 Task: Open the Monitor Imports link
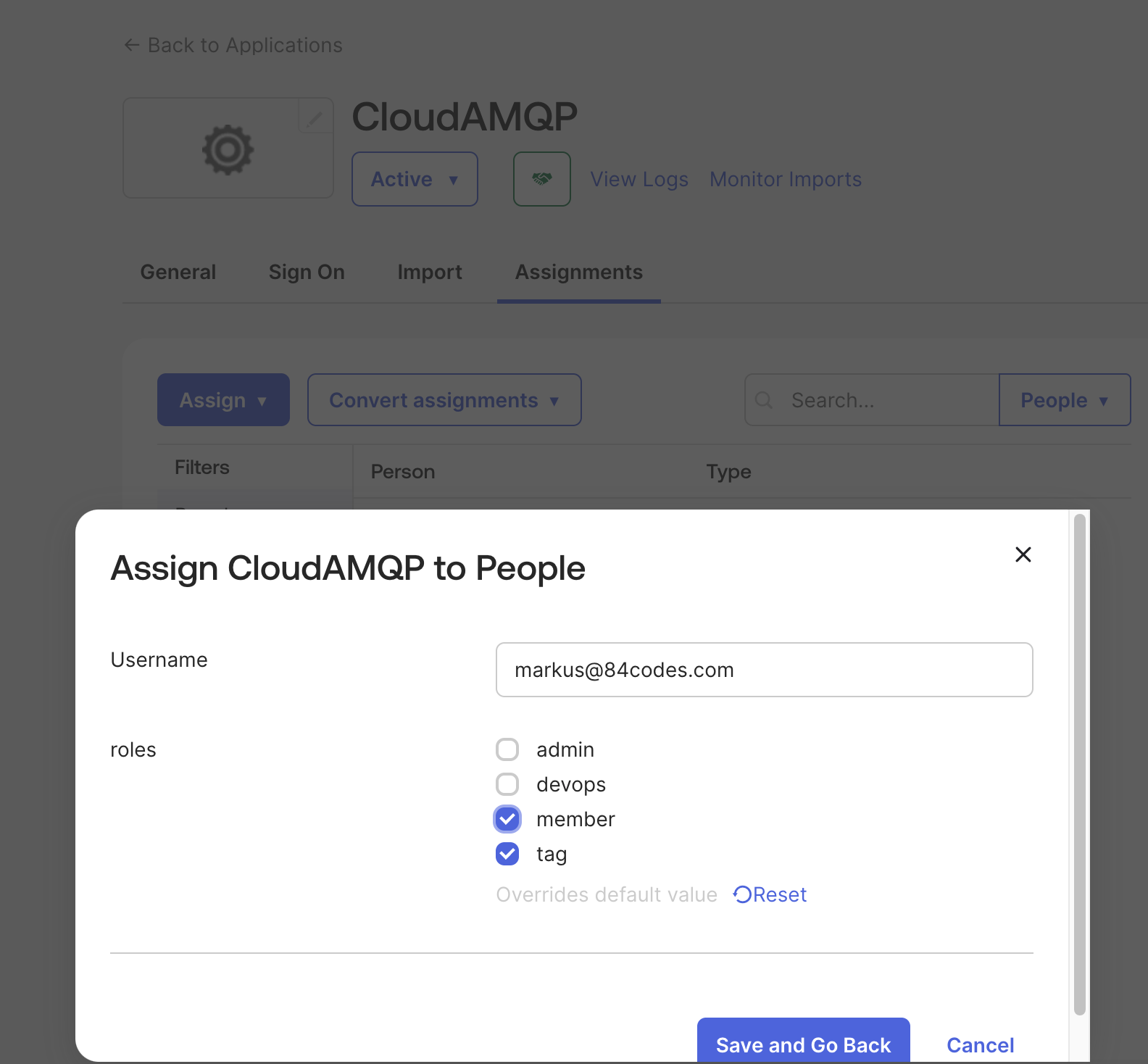point(786,179)
